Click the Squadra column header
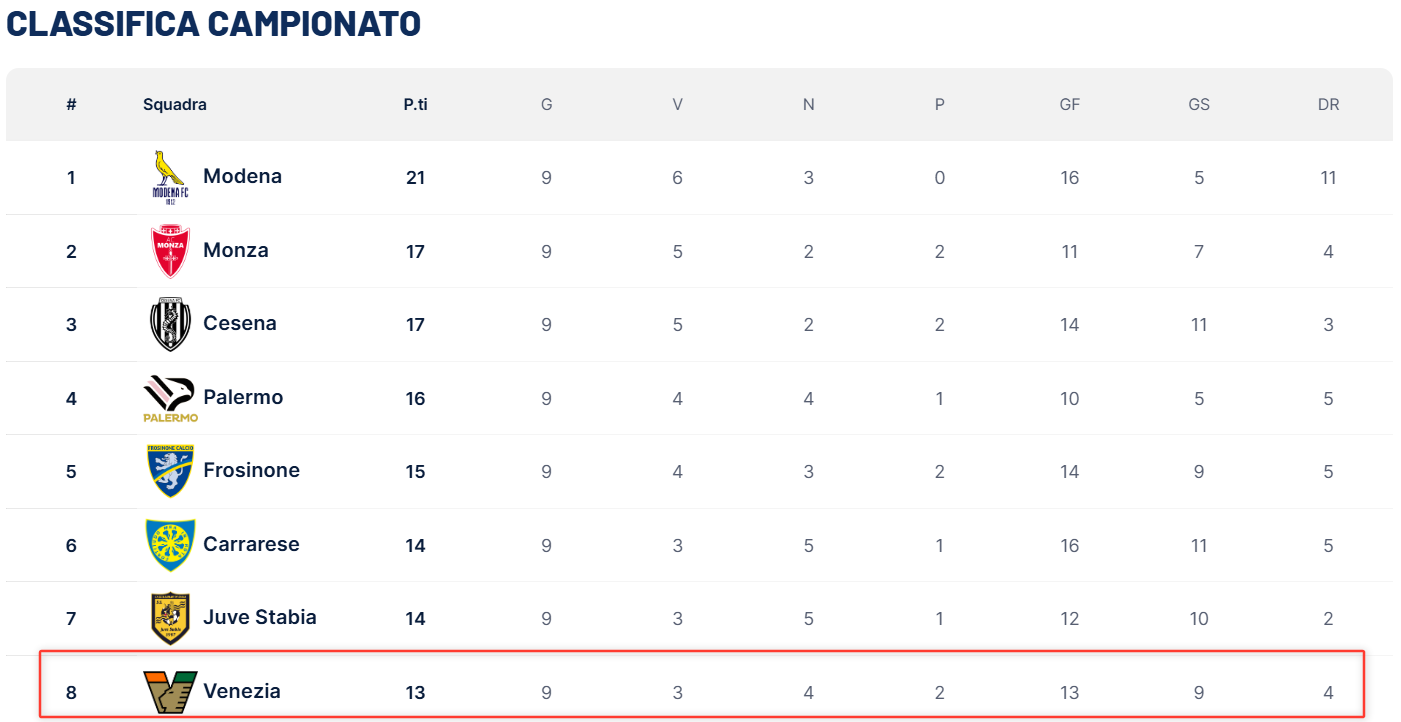Screen dimensions: 1401x722 pos(175,104)
